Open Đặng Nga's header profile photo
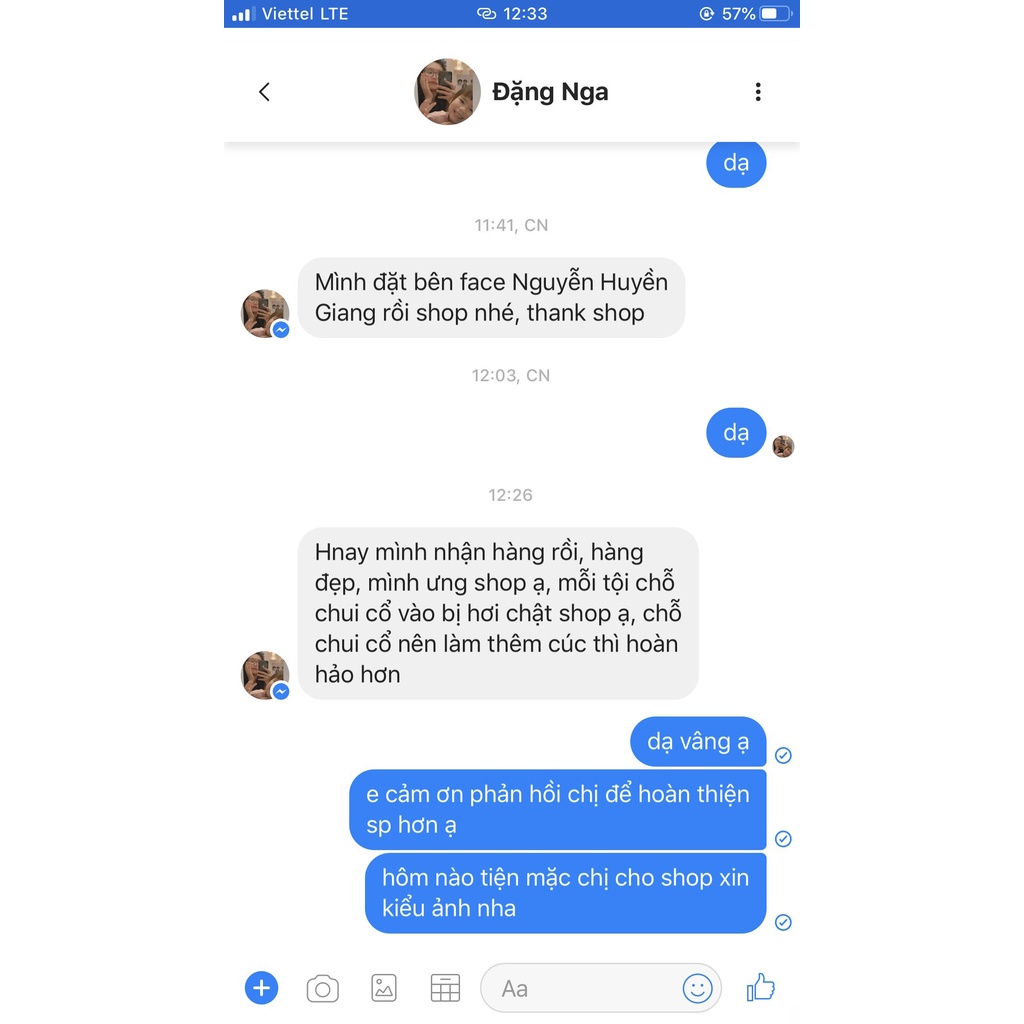 coord(447,91)
